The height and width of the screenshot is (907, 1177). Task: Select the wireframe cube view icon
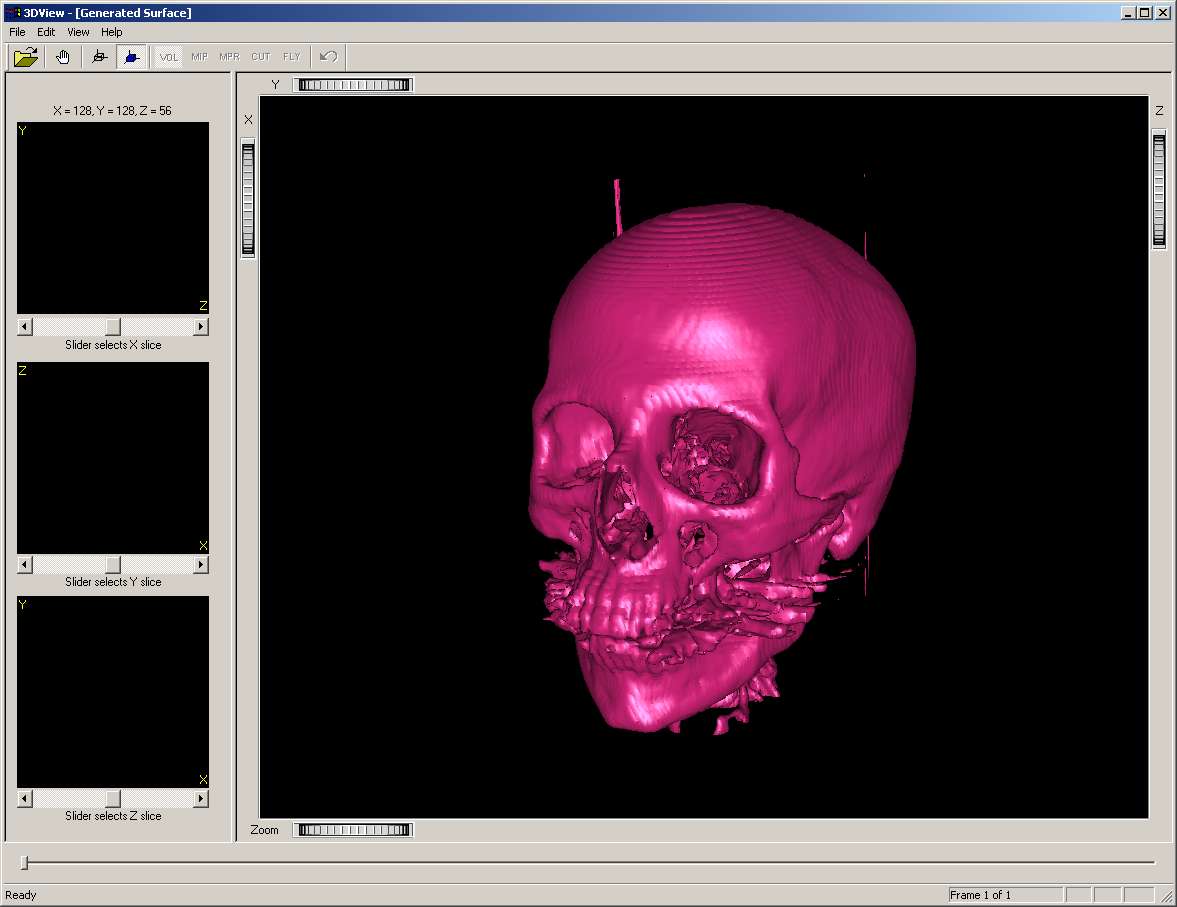(99, 57)
